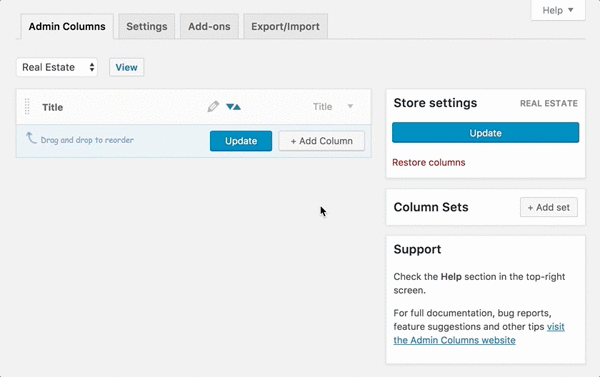Viewport: 600px width, 377px height.
Task: Open the Export/Import tab
Action: [x=285, y=26]
